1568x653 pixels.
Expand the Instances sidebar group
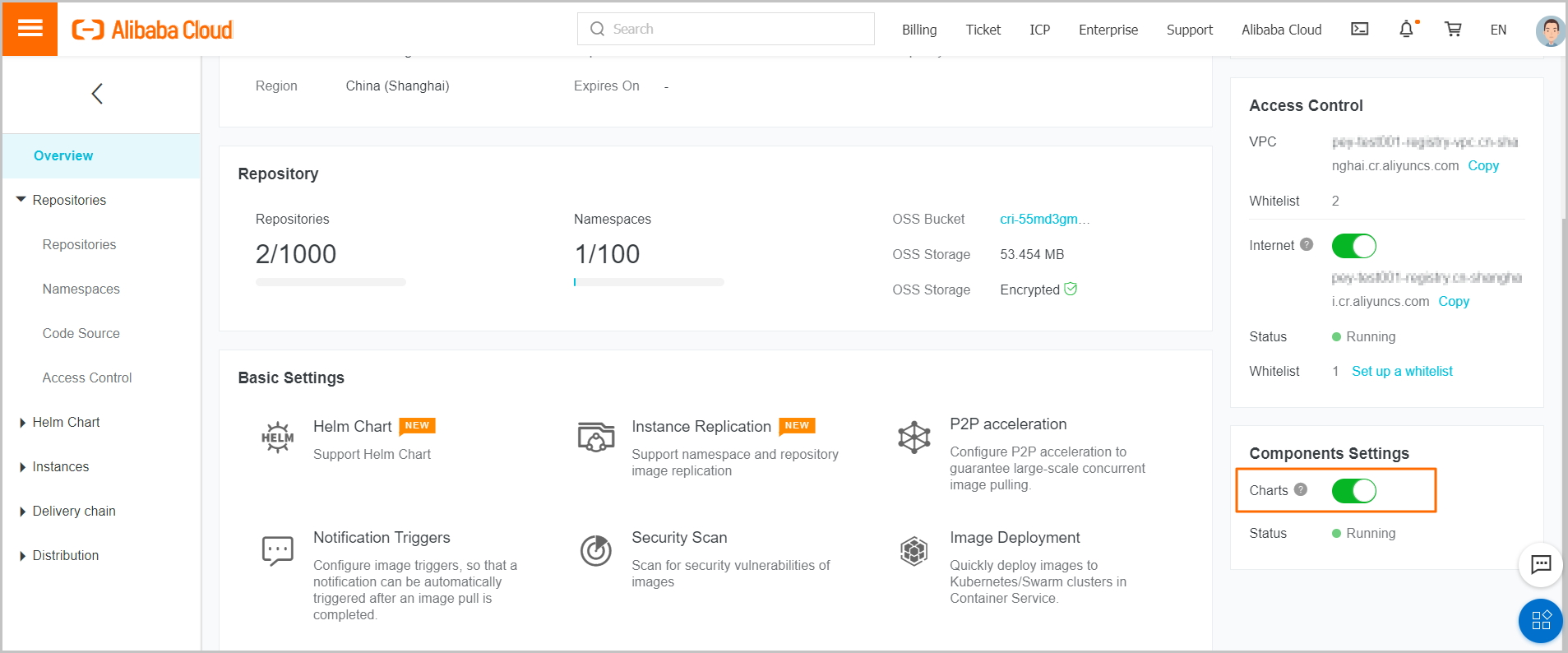[x=22, y=467]
